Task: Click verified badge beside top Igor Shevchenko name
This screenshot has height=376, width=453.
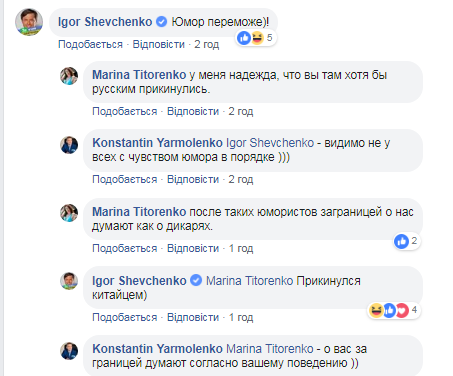Action: [162, 22]
